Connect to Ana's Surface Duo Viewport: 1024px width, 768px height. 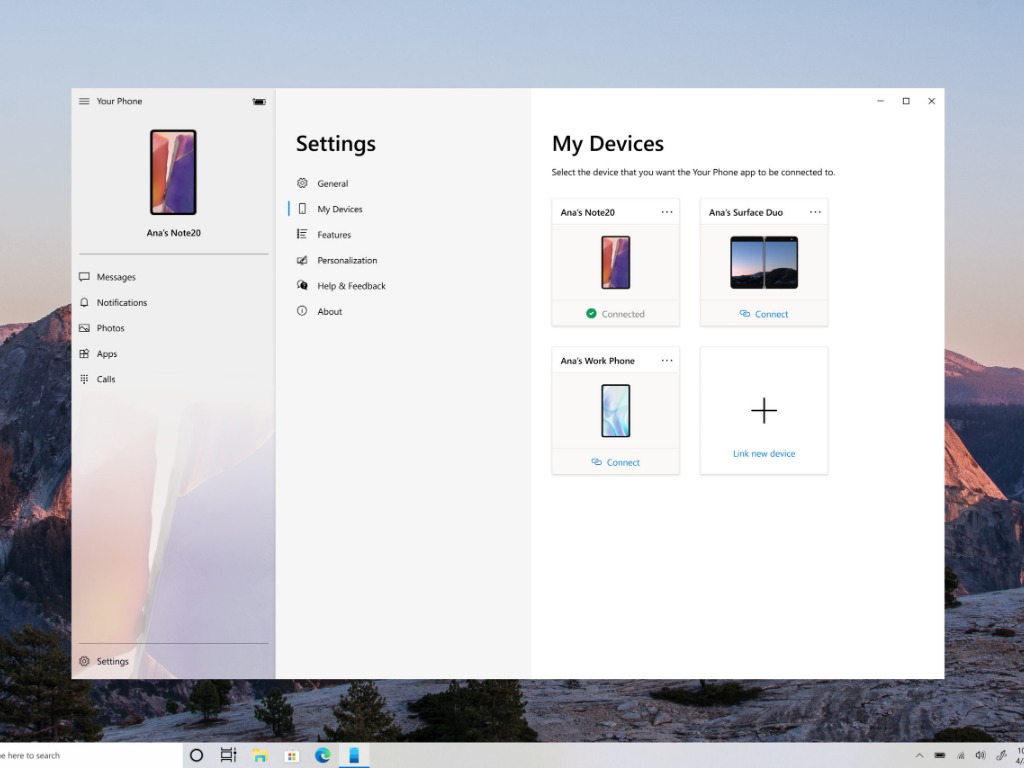(x=763, y=314)
